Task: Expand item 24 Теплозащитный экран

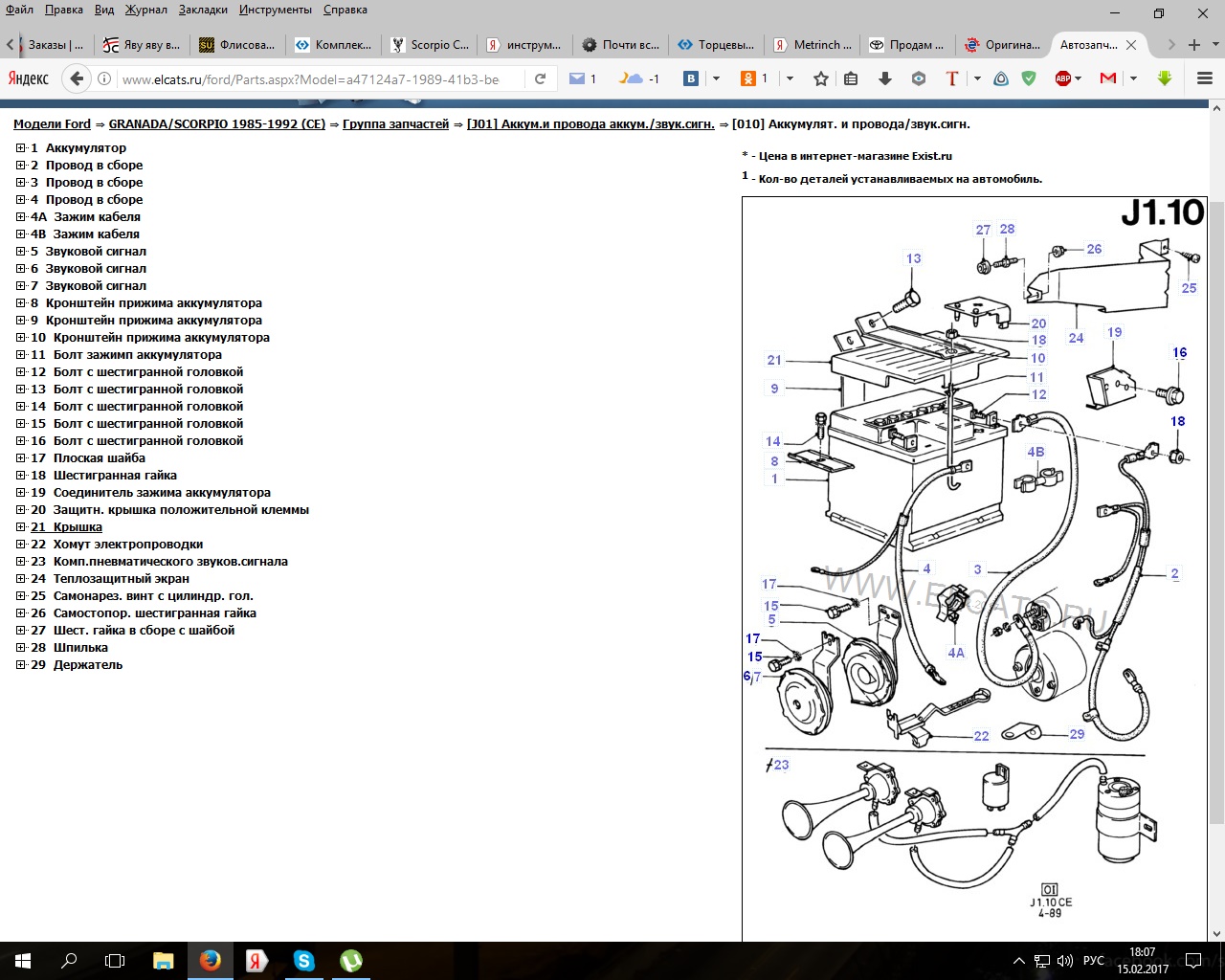Action: (x=20, y=578)
